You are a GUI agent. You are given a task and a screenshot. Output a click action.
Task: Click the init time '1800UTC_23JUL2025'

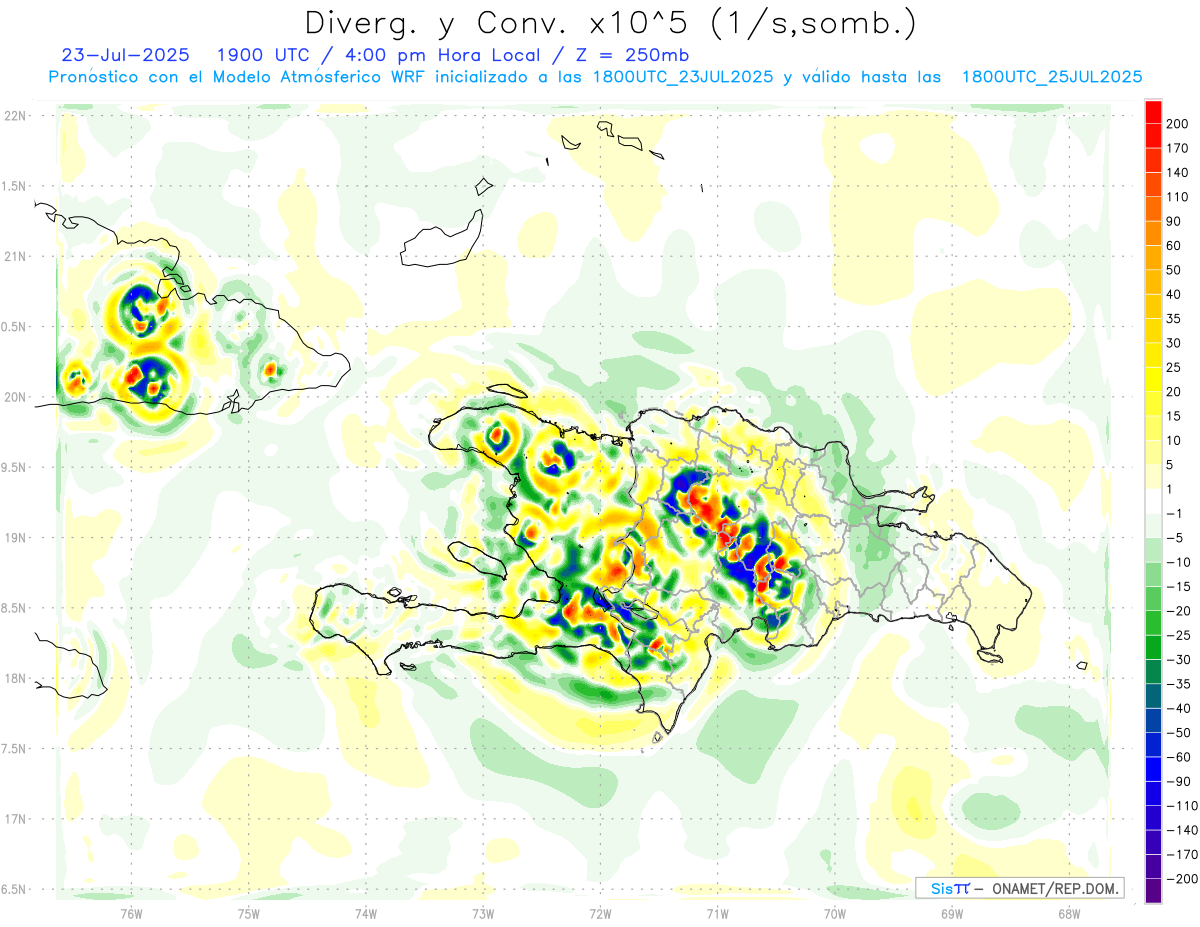coord(682,76)
